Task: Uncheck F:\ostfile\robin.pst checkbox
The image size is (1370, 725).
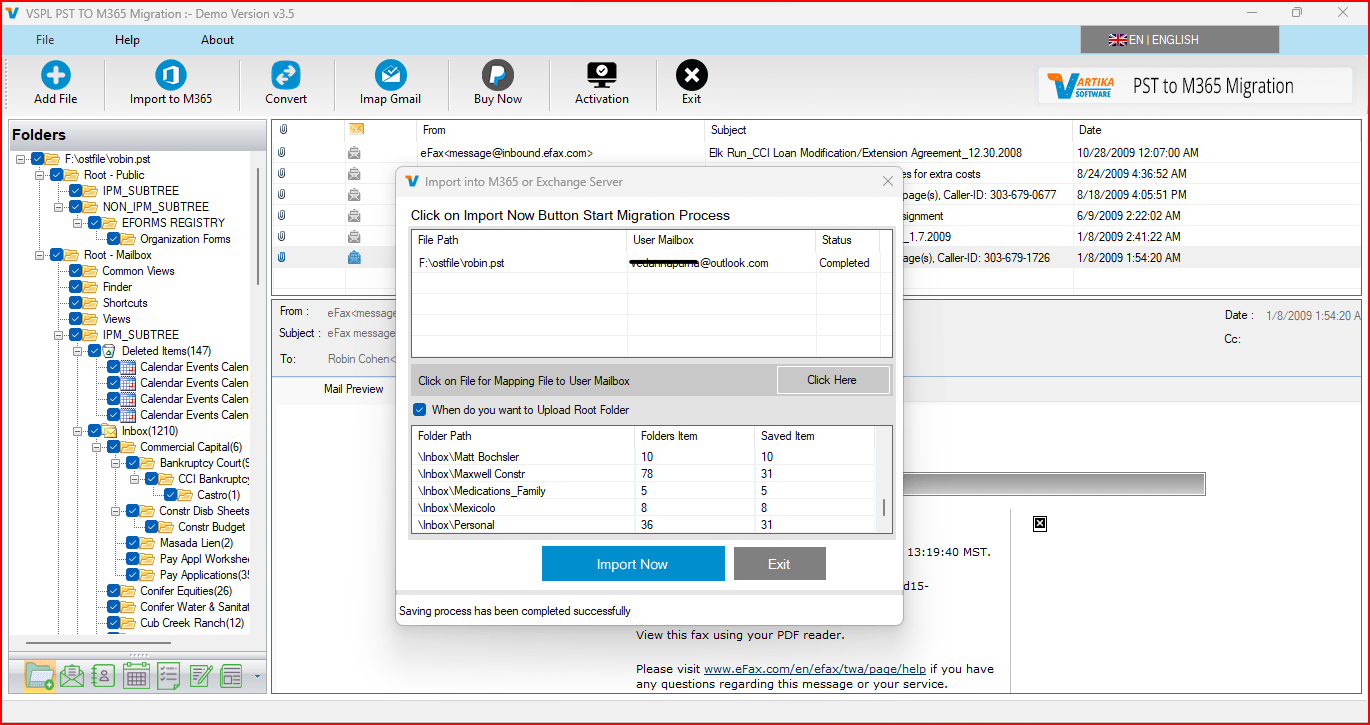Action: (38, 159)
